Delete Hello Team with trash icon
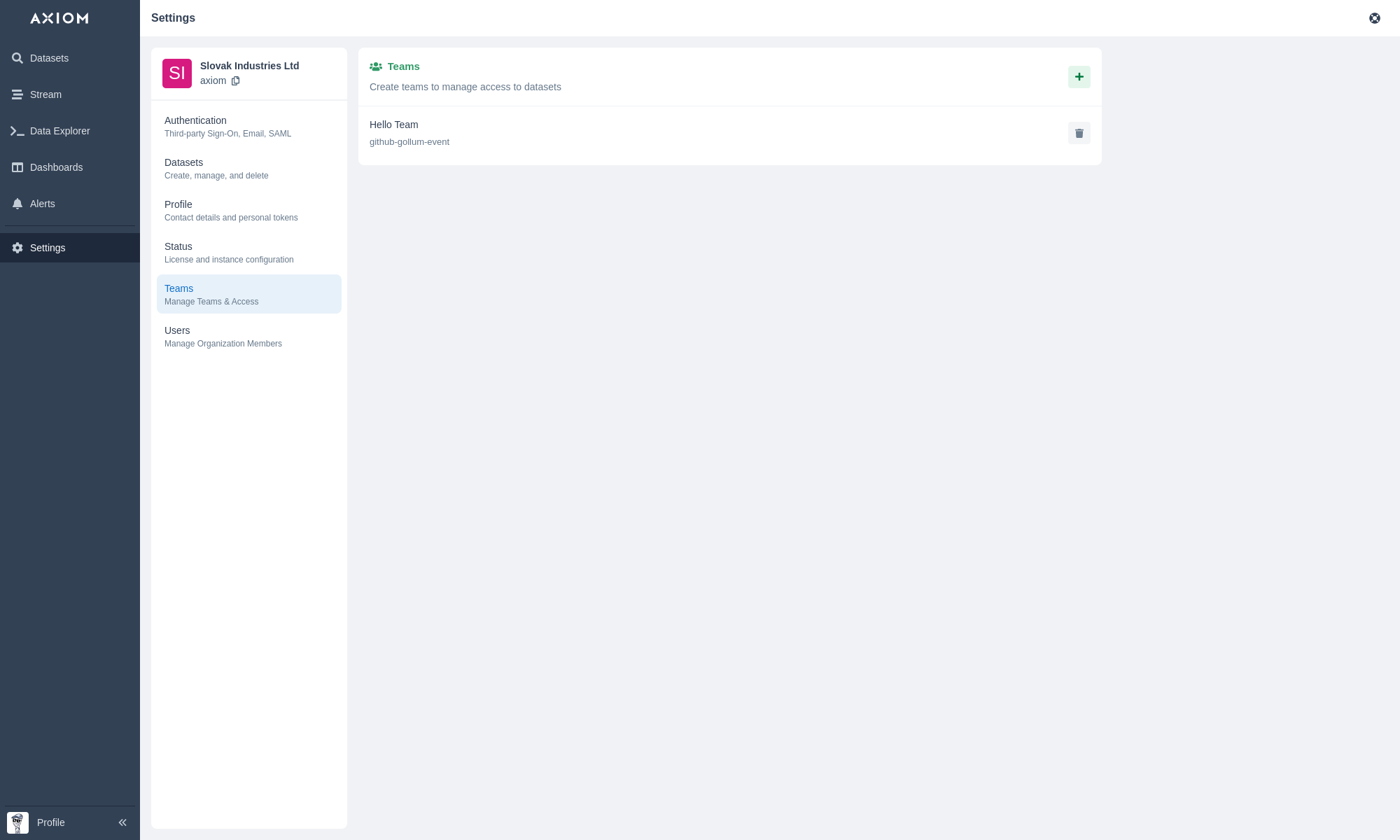The height and width of the screenshot is (840, 1400). coord(1079,133)
